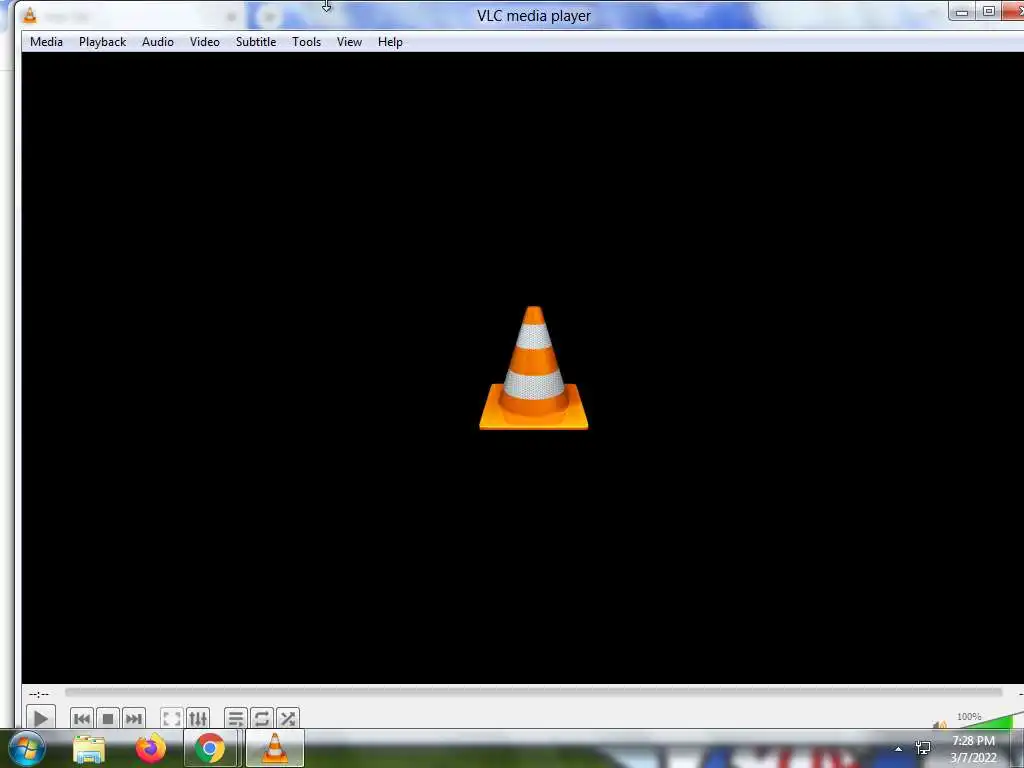The height and width of the screenshot is (768, 1024).
Task: Click the VLC cone title bar icon
Action: [x=29, y=14]
